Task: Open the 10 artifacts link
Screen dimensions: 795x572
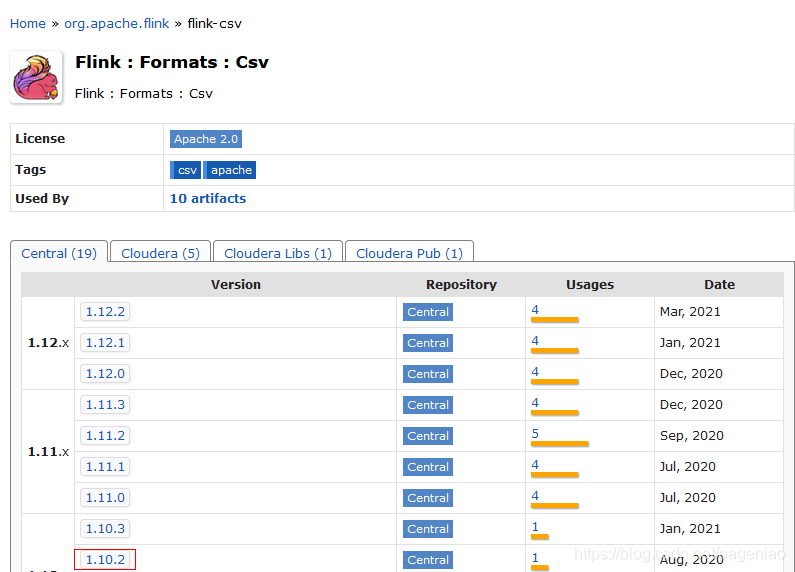Action: tap(208, 198)
